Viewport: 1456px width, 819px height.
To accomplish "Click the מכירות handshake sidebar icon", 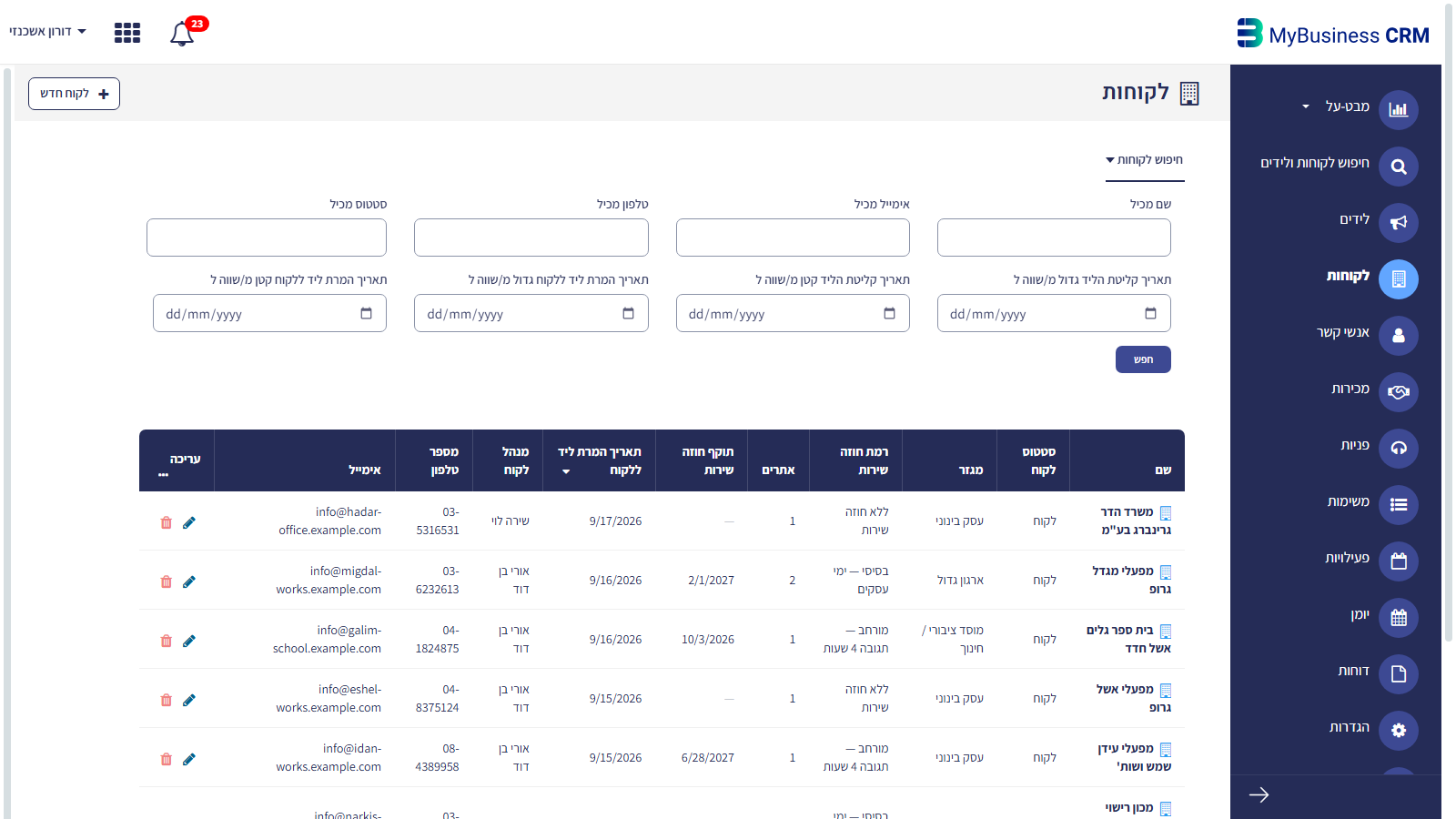I will coord(1399,392).
